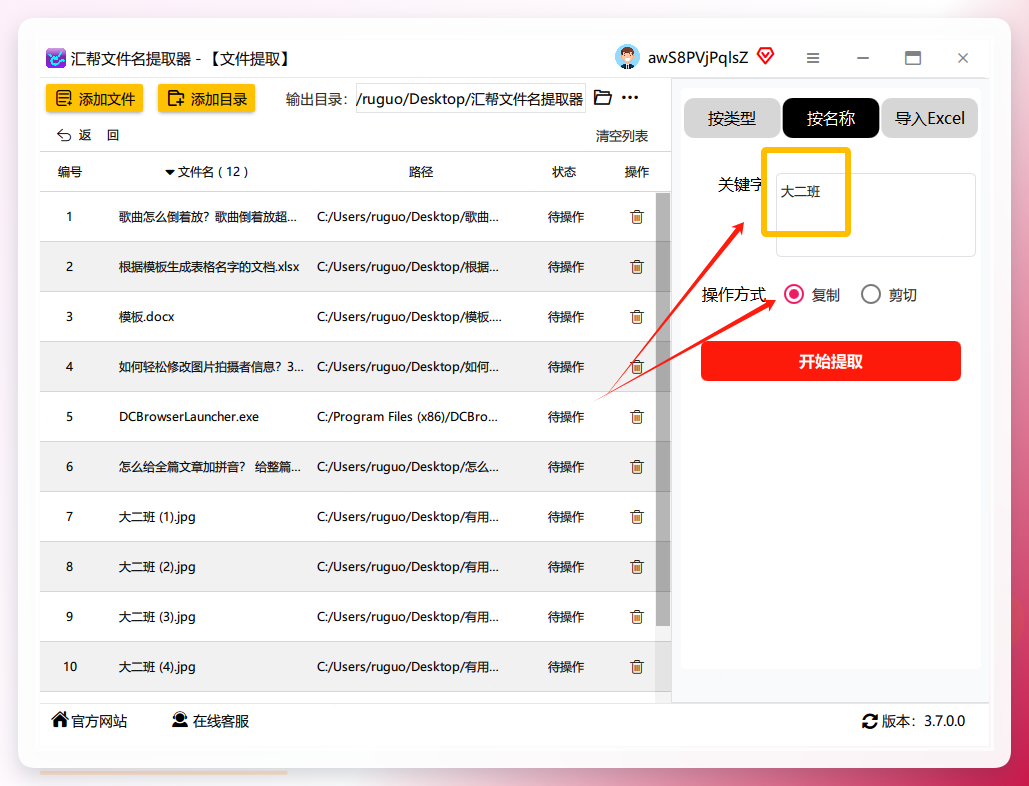Remove 大二班 (1).jpg using trash icon
The width and height of the screenshot is (1029, 786).
(637, 517)
